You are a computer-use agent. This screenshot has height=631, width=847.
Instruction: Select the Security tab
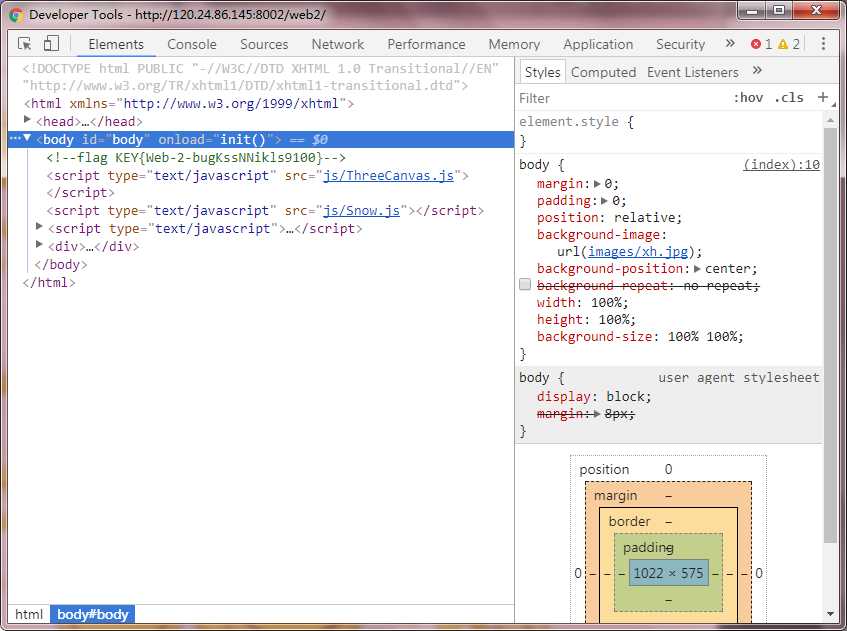point(681,44)
